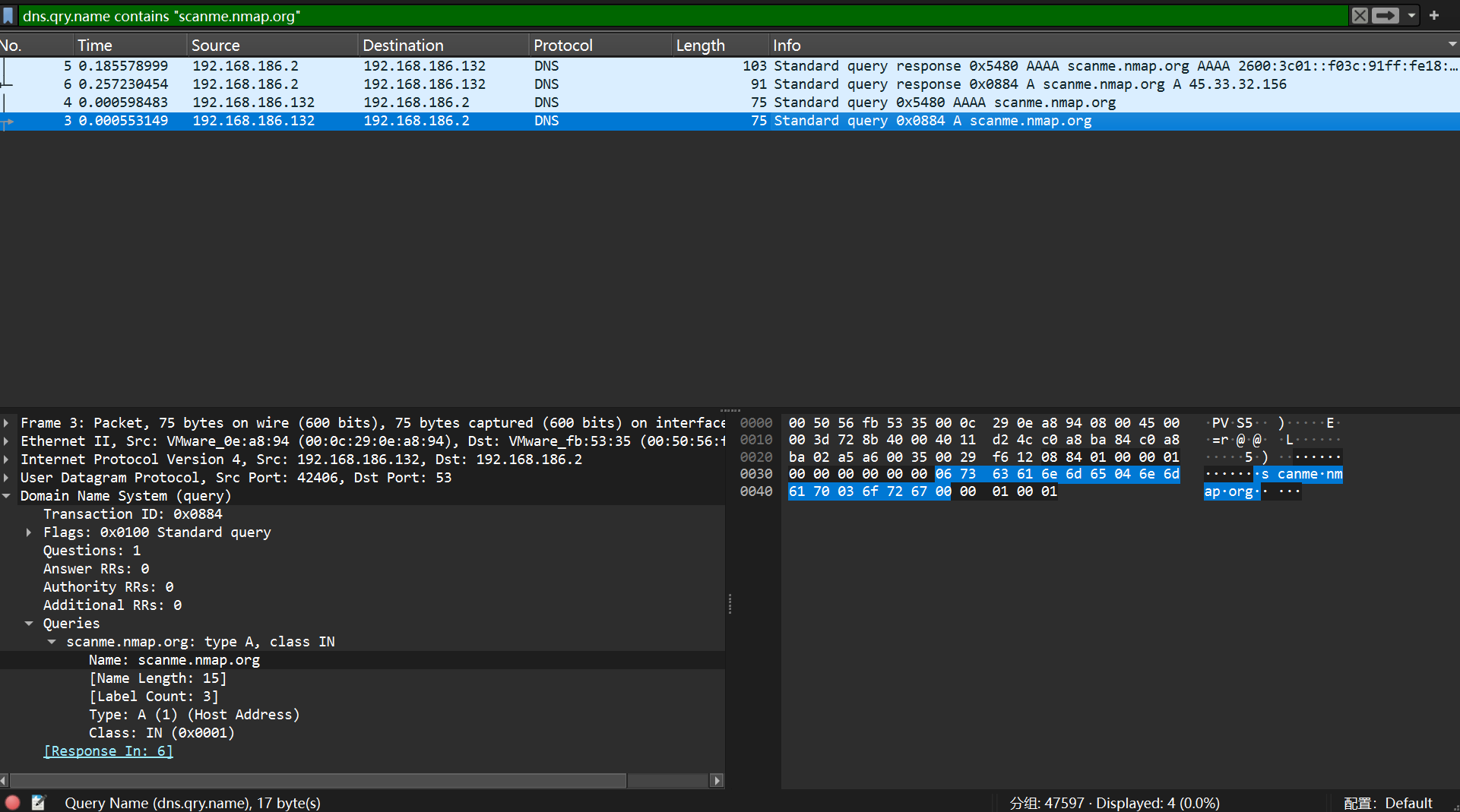Collapse the scanme.nmap.org type A query node

coord(52,642)
